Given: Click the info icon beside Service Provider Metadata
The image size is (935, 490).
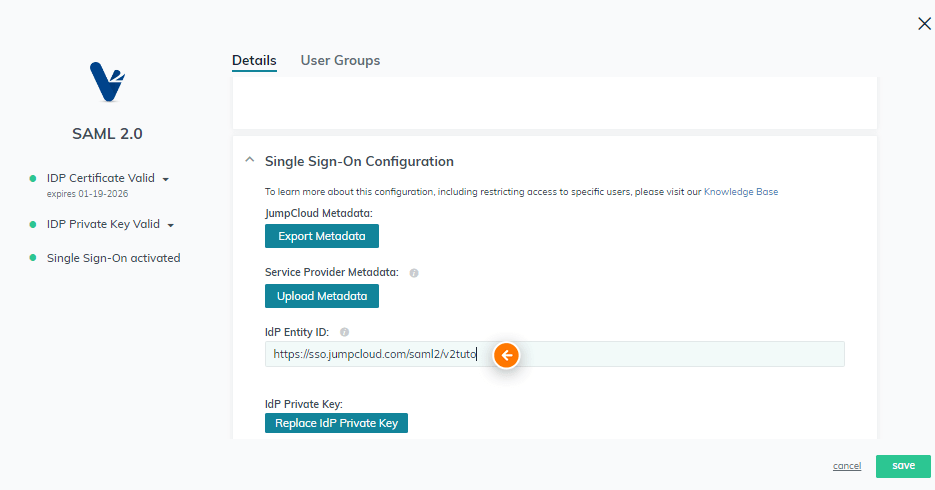Looking at the screenshot, I should click(414, 273).
